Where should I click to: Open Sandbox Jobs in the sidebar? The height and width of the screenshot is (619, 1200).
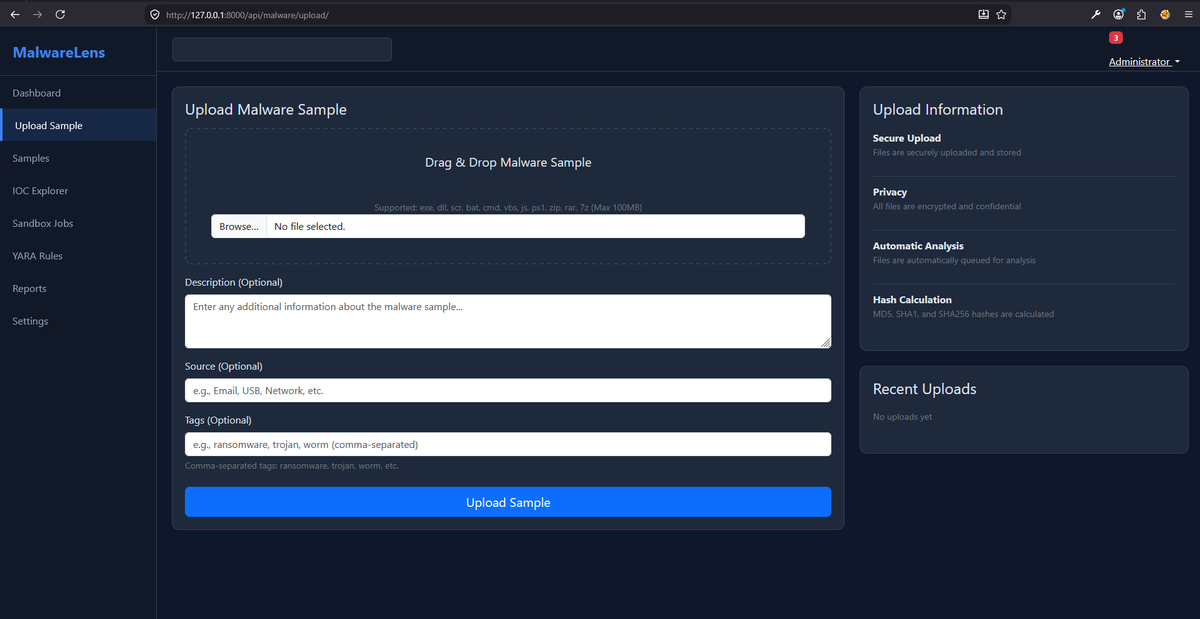coord(78,223)
